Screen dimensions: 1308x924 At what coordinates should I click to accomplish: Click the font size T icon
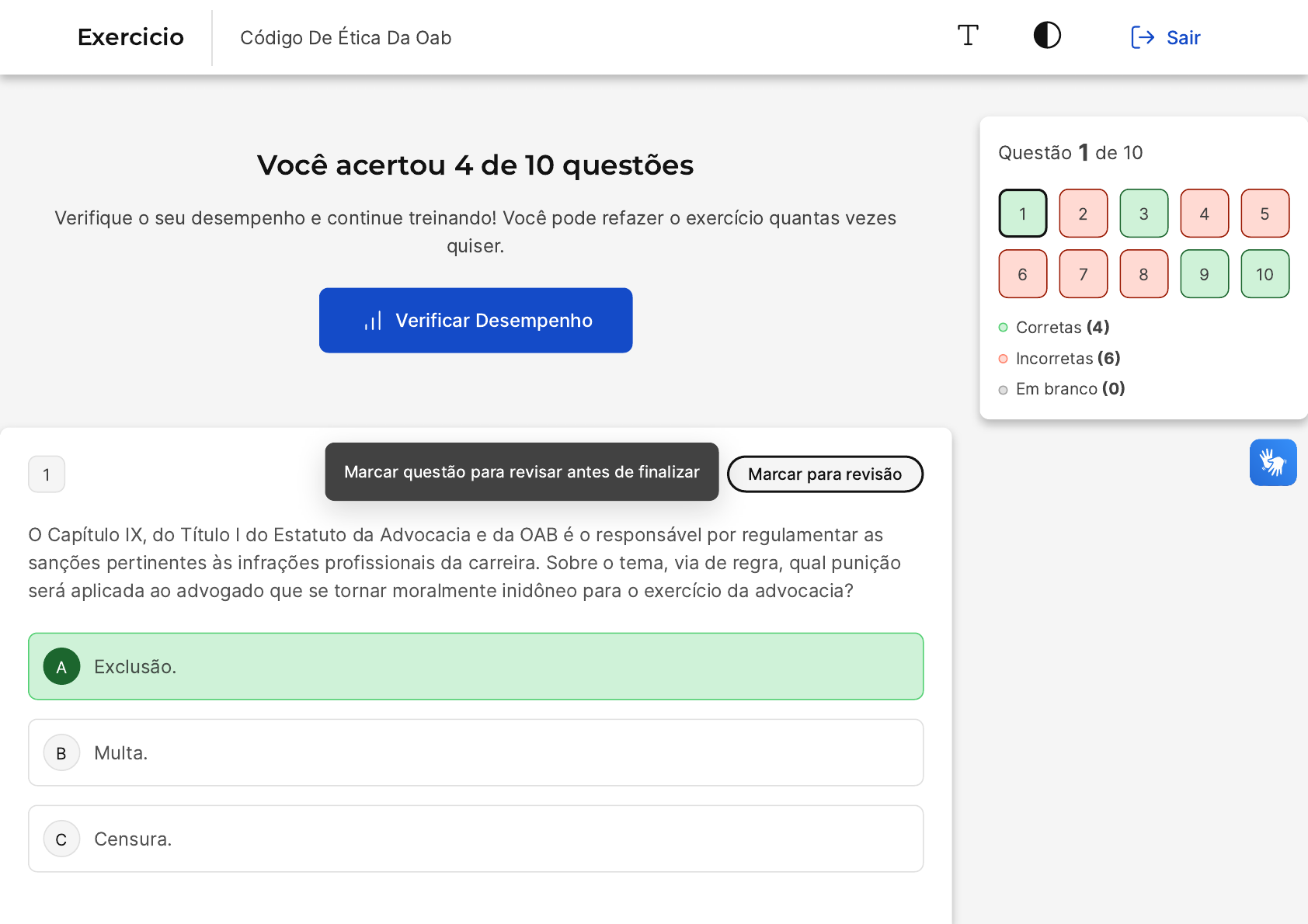coord(967,36)
